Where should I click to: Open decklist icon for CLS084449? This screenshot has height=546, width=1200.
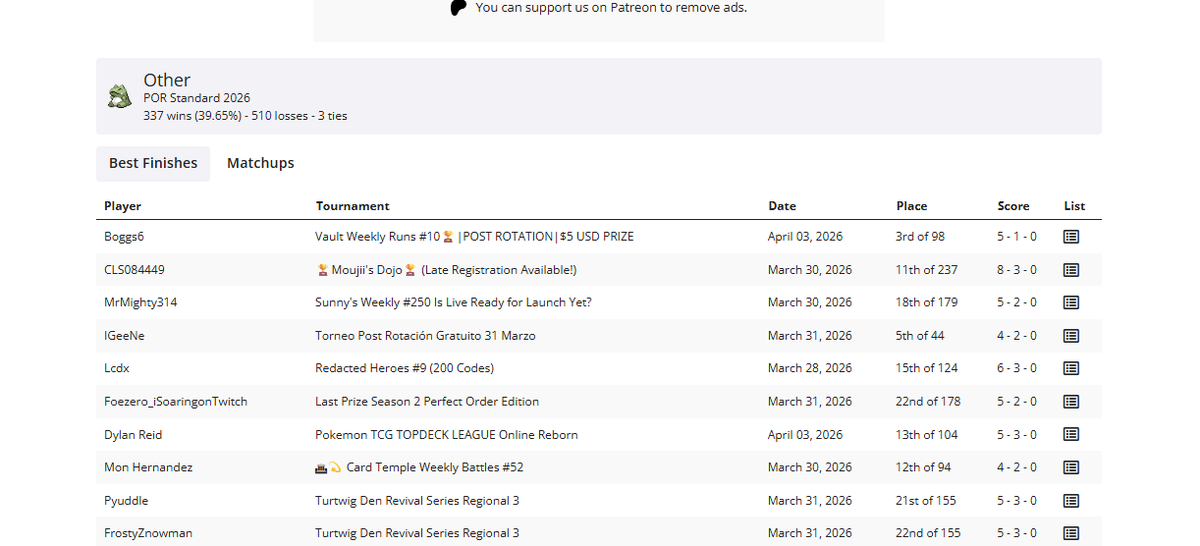click(x=1071, y=270)
